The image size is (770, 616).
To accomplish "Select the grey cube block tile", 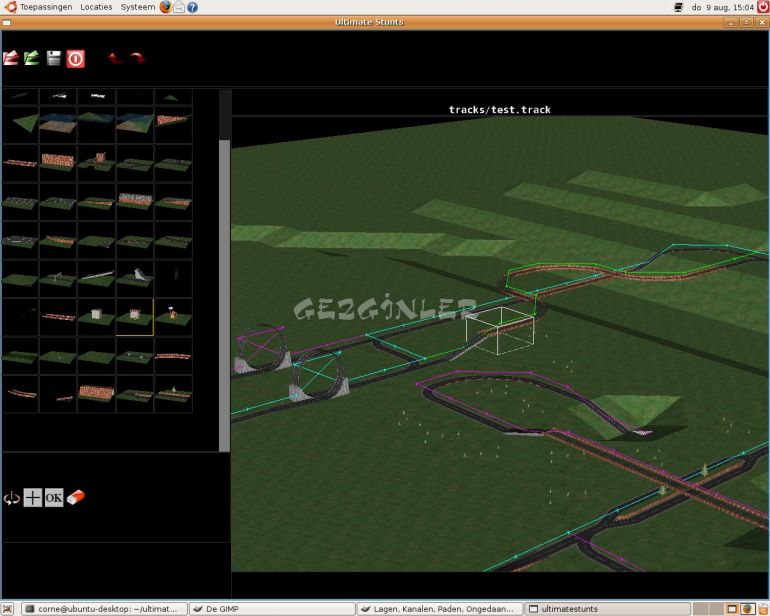I will coord(96,316).
